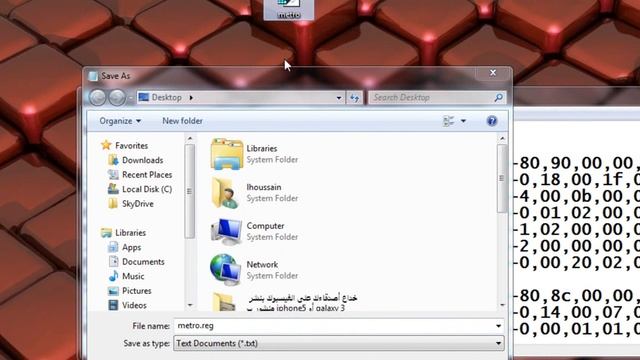Viewport: 640px width, 360px height.
Task: Click the Videos library icon
Action: pyautogui.click(x=113, y=305)
